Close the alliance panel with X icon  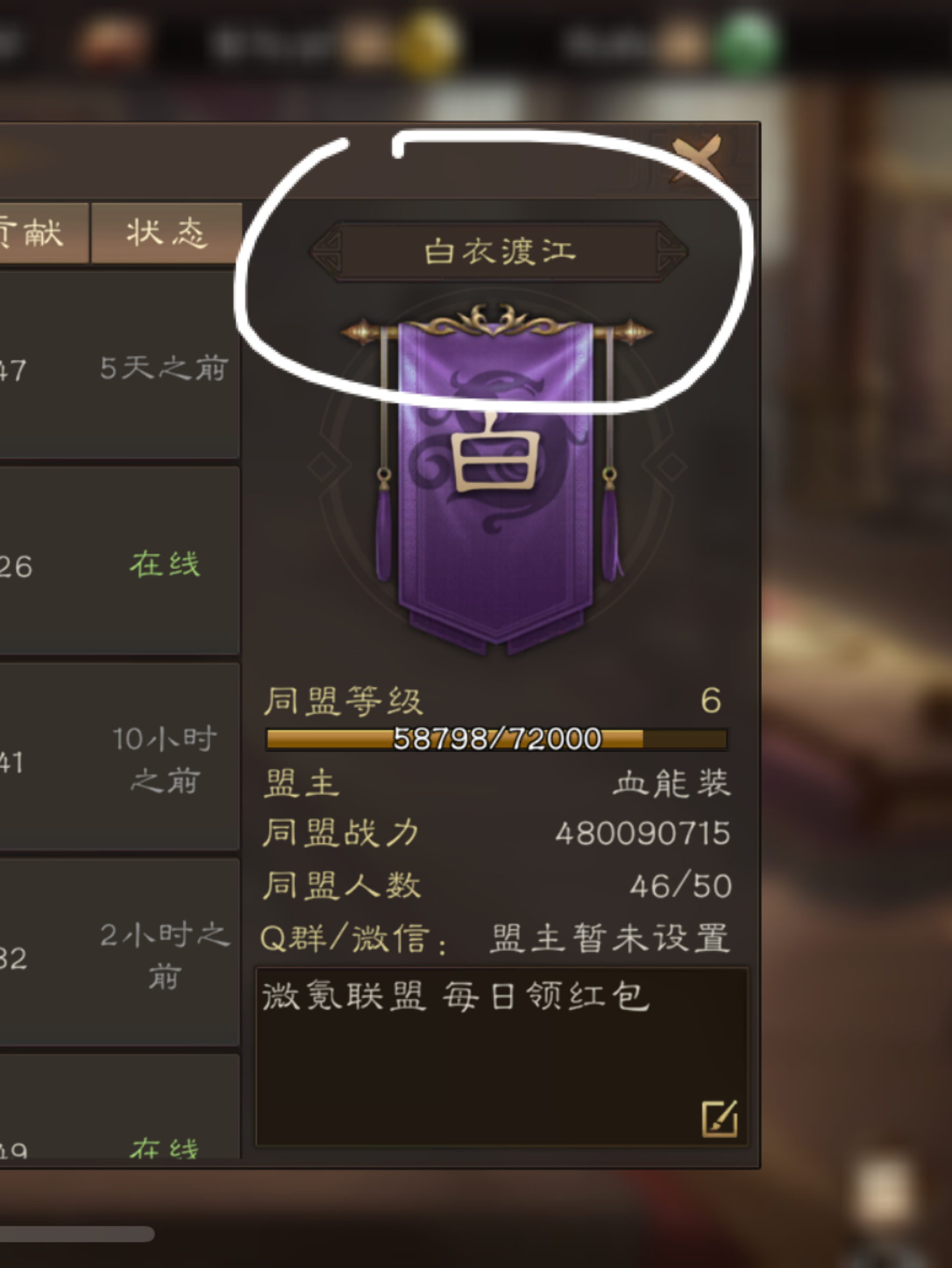pyautogui.click(x=697, y=158)
